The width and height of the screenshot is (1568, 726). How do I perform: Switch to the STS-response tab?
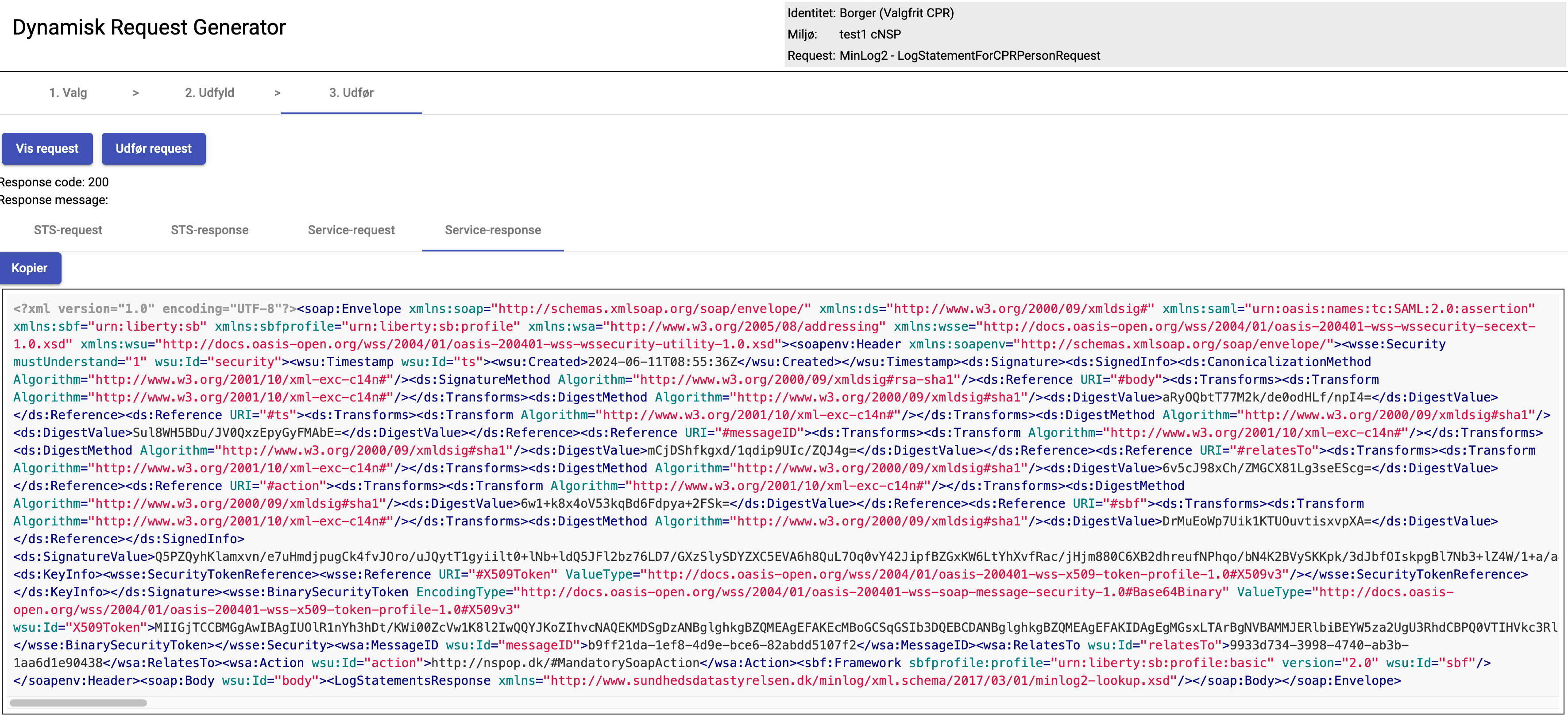tap(209, 230)
